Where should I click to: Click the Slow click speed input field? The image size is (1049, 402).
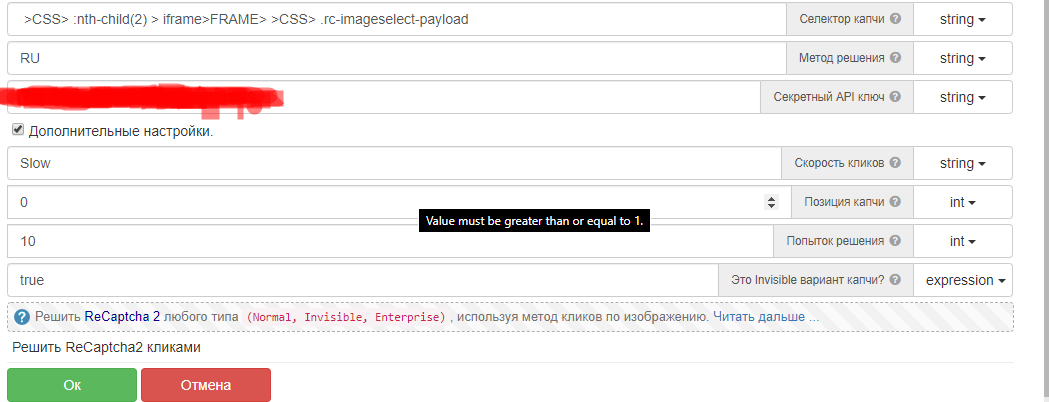click(x=390, y=163)
